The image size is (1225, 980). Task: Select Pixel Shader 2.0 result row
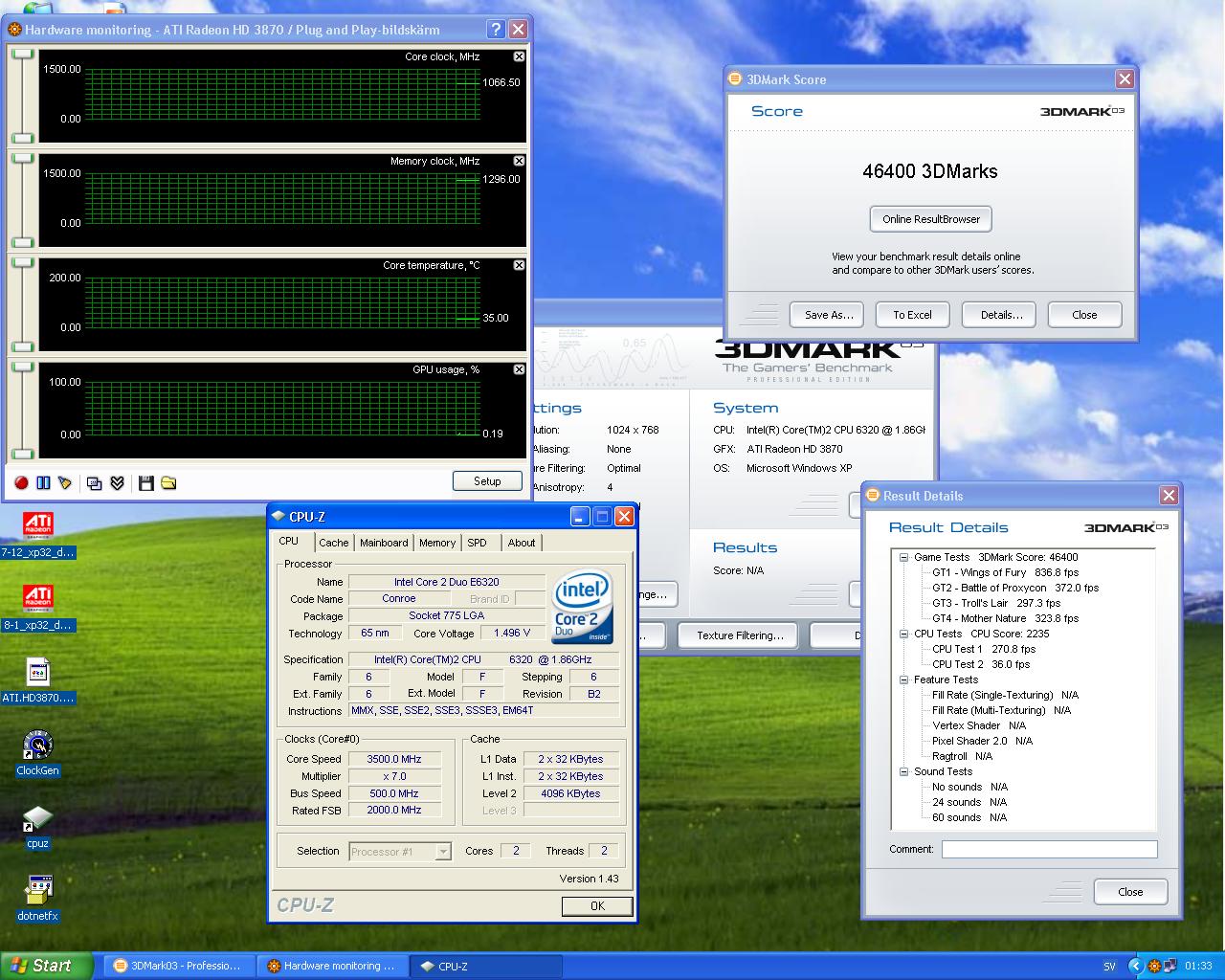(982, 741)
